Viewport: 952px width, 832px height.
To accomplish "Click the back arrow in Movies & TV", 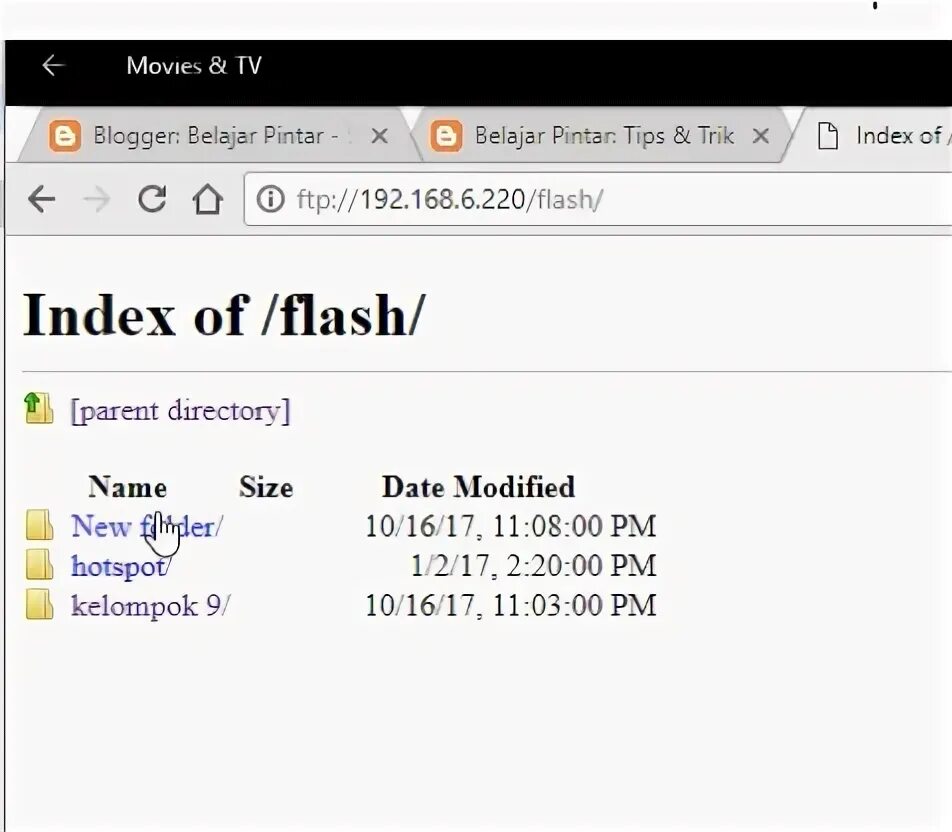I will pyautogui.click(x=53, y=65).
